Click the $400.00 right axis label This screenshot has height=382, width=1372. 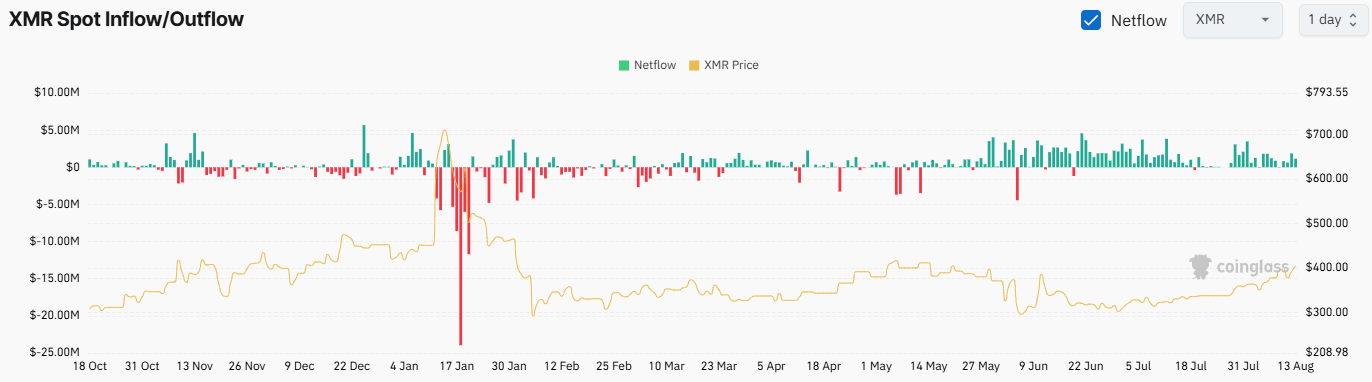point(1328,267)
